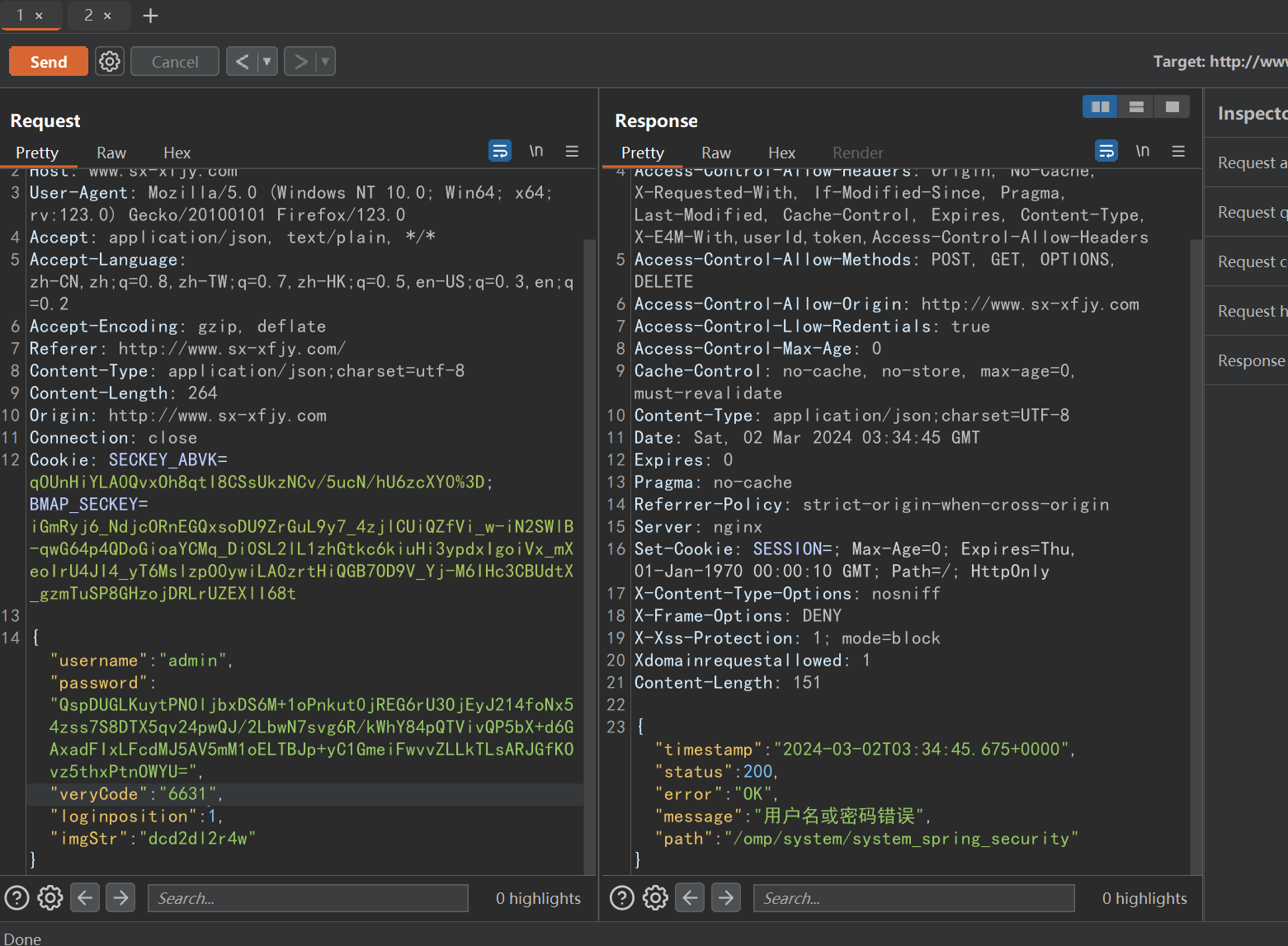Click the SECKEY_ABVK cookie name
Screen dimensions: 1288x946
coord(163,459)
